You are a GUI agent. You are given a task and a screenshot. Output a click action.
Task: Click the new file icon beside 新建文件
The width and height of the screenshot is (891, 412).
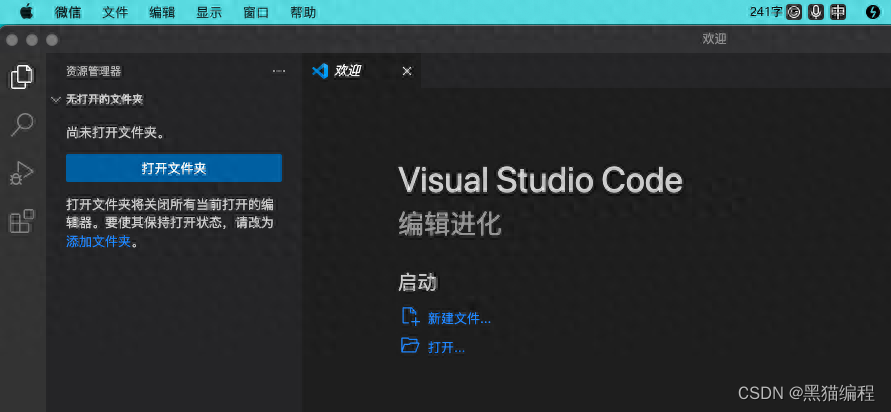(410, 317)
